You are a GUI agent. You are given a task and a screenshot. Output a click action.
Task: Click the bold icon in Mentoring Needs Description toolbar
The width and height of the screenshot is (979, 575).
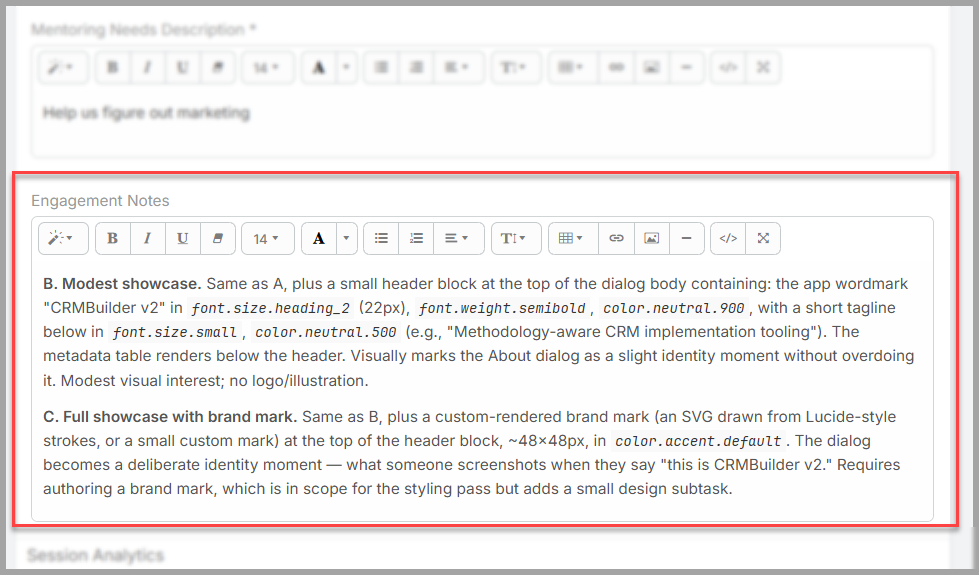point(113,67)
